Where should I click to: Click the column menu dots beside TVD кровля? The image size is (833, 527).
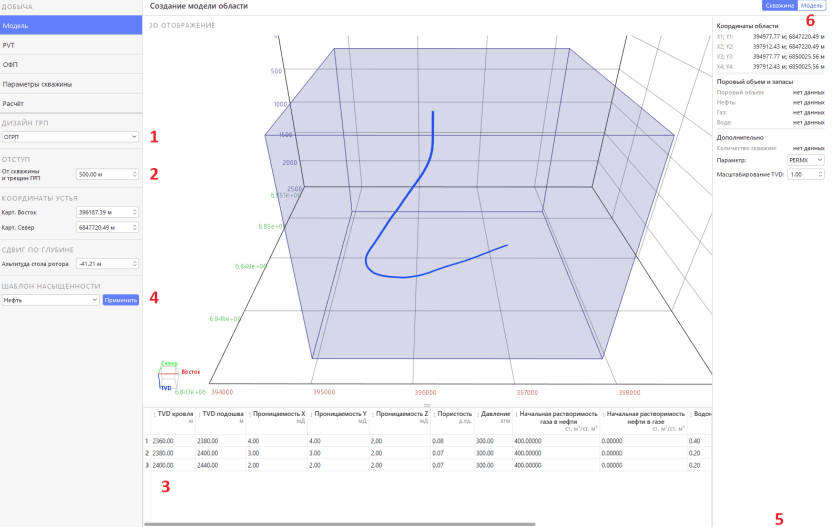[x=154, y=414]
